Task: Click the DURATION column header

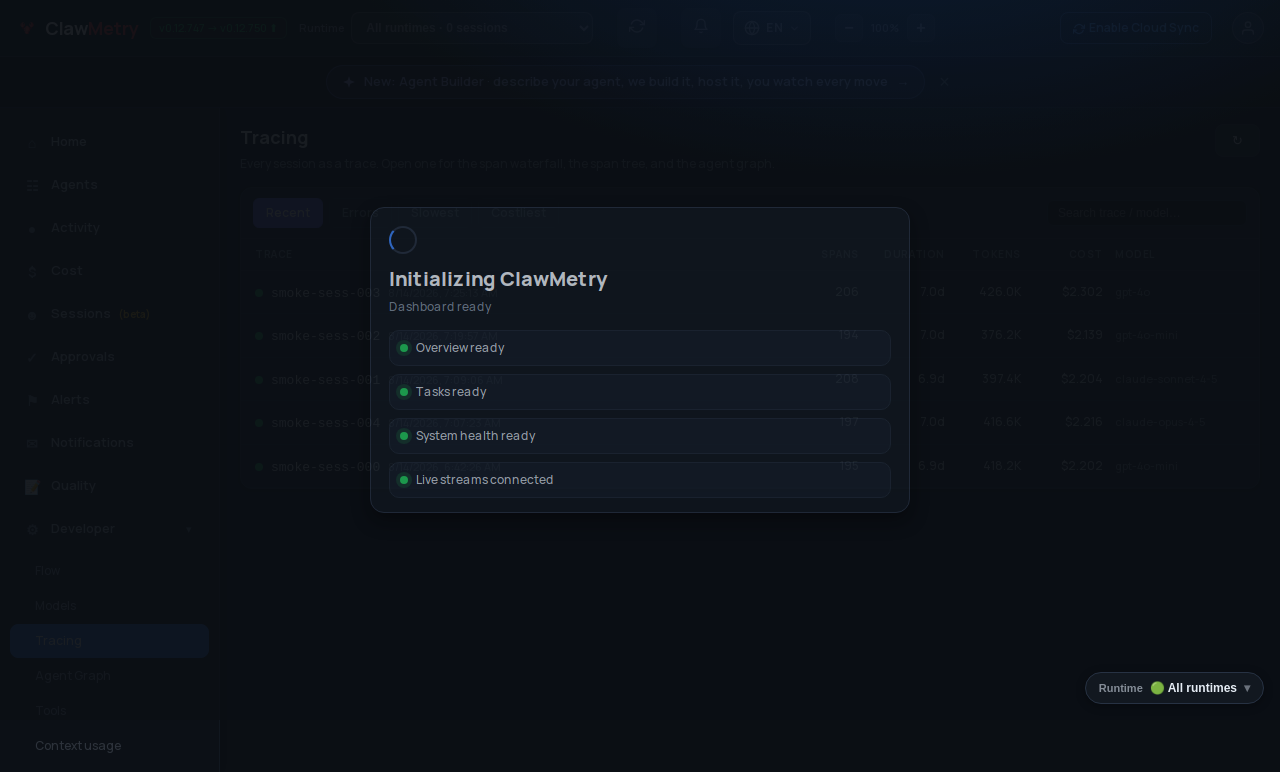Action: (914, 255)
